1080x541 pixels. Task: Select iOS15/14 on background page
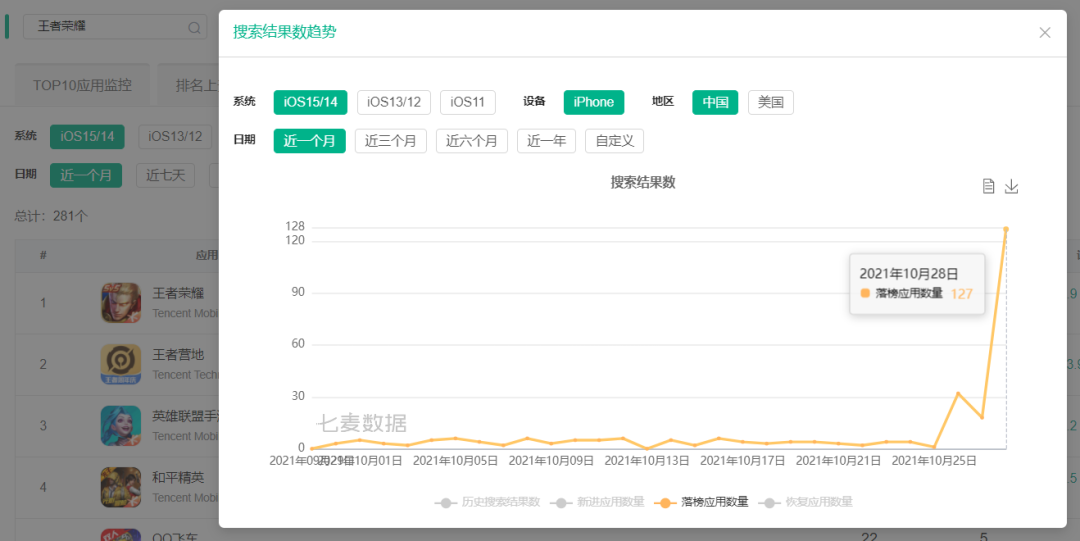87,136
